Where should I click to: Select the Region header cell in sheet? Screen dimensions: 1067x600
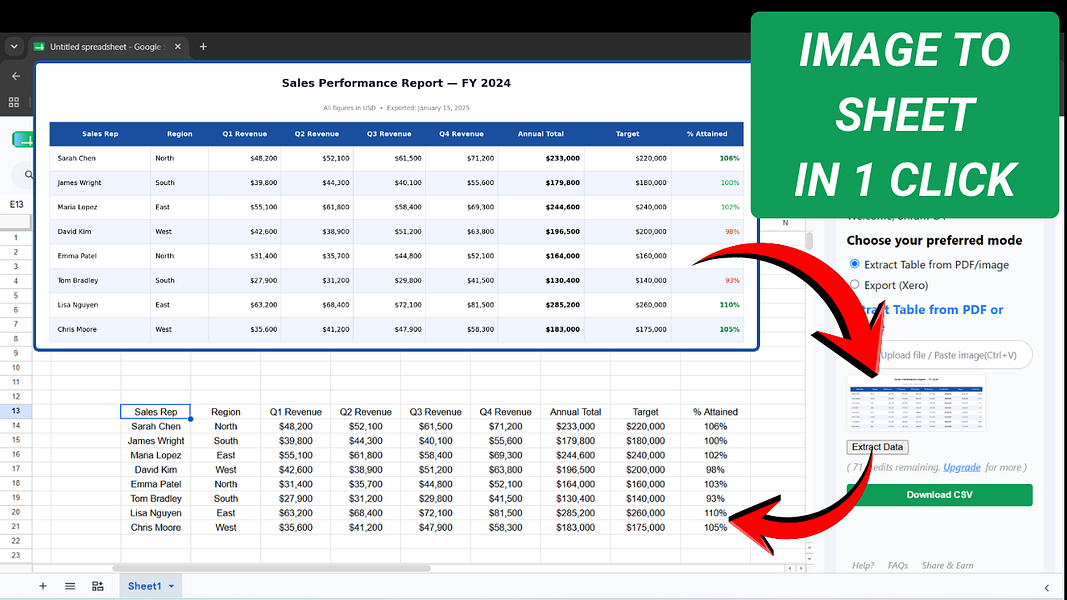(x=226, y=412)
